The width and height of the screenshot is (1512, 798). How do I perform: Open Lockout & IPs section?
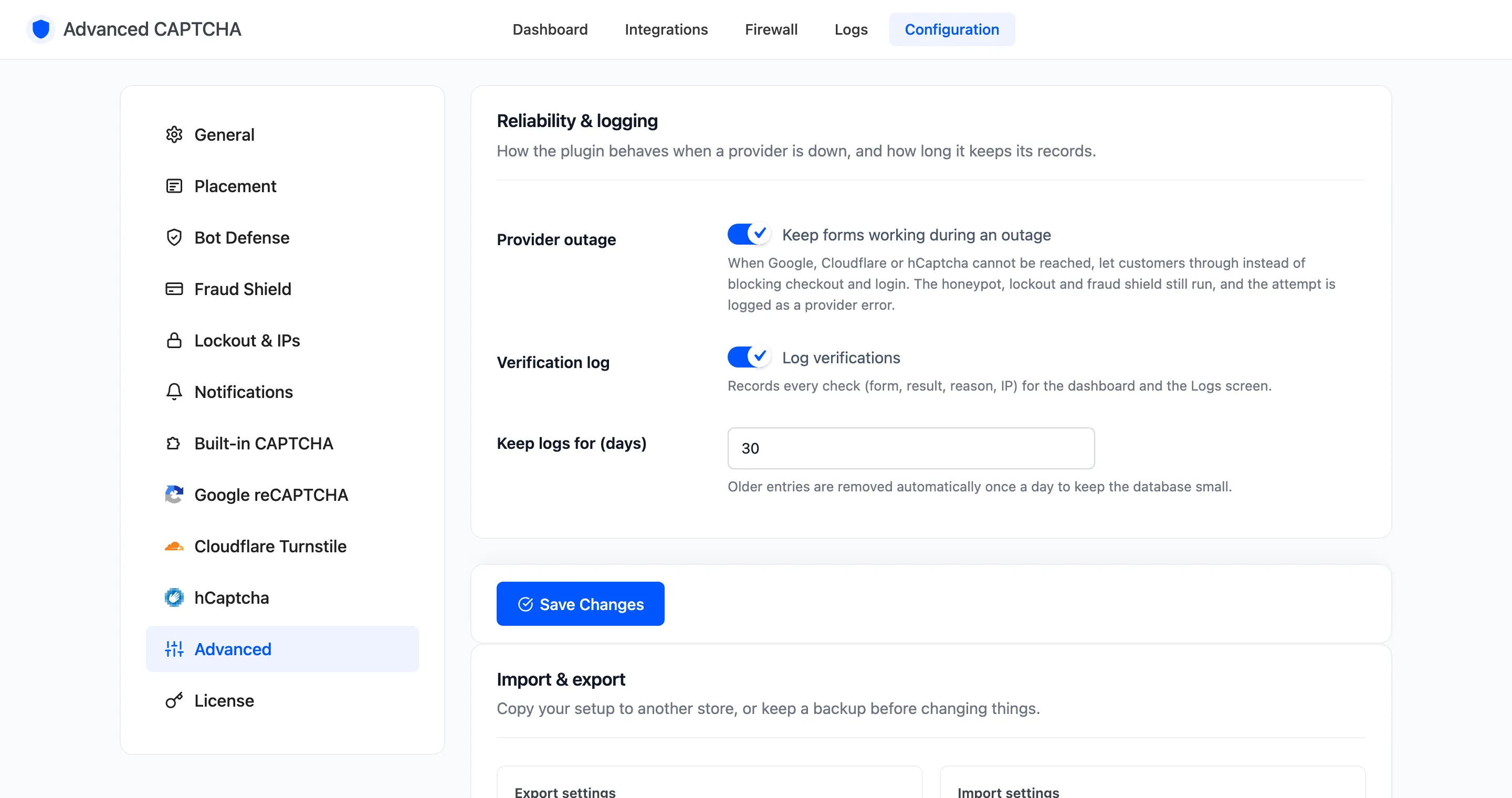pos(282,340)
